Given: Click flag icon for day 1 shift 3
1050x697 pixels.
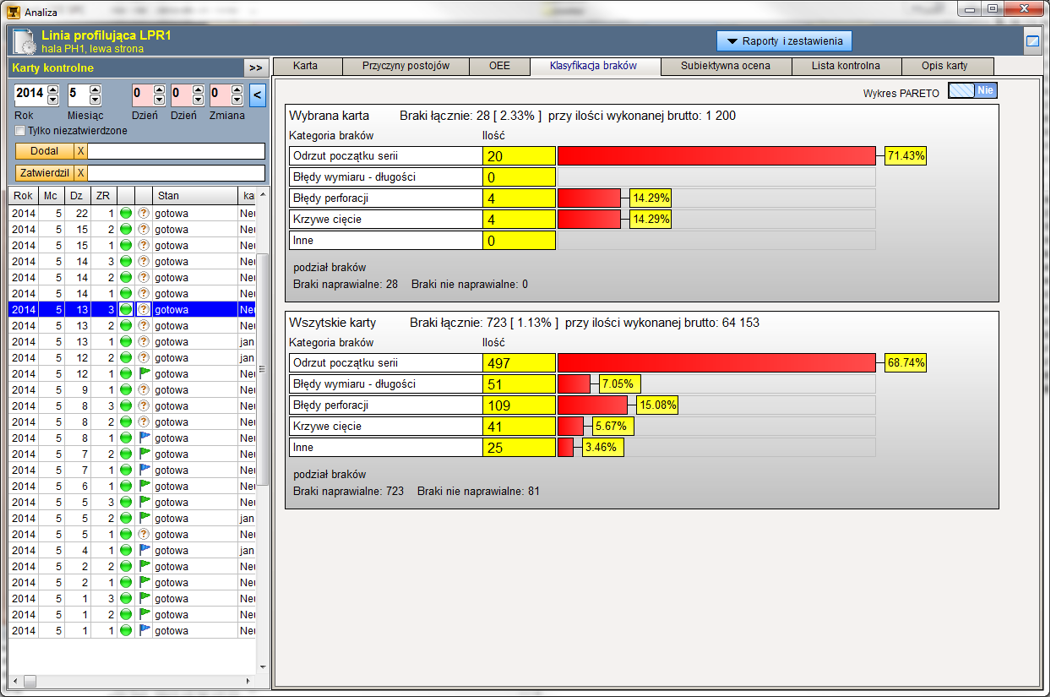Looking at the screenshot, I should click(143, 599).
